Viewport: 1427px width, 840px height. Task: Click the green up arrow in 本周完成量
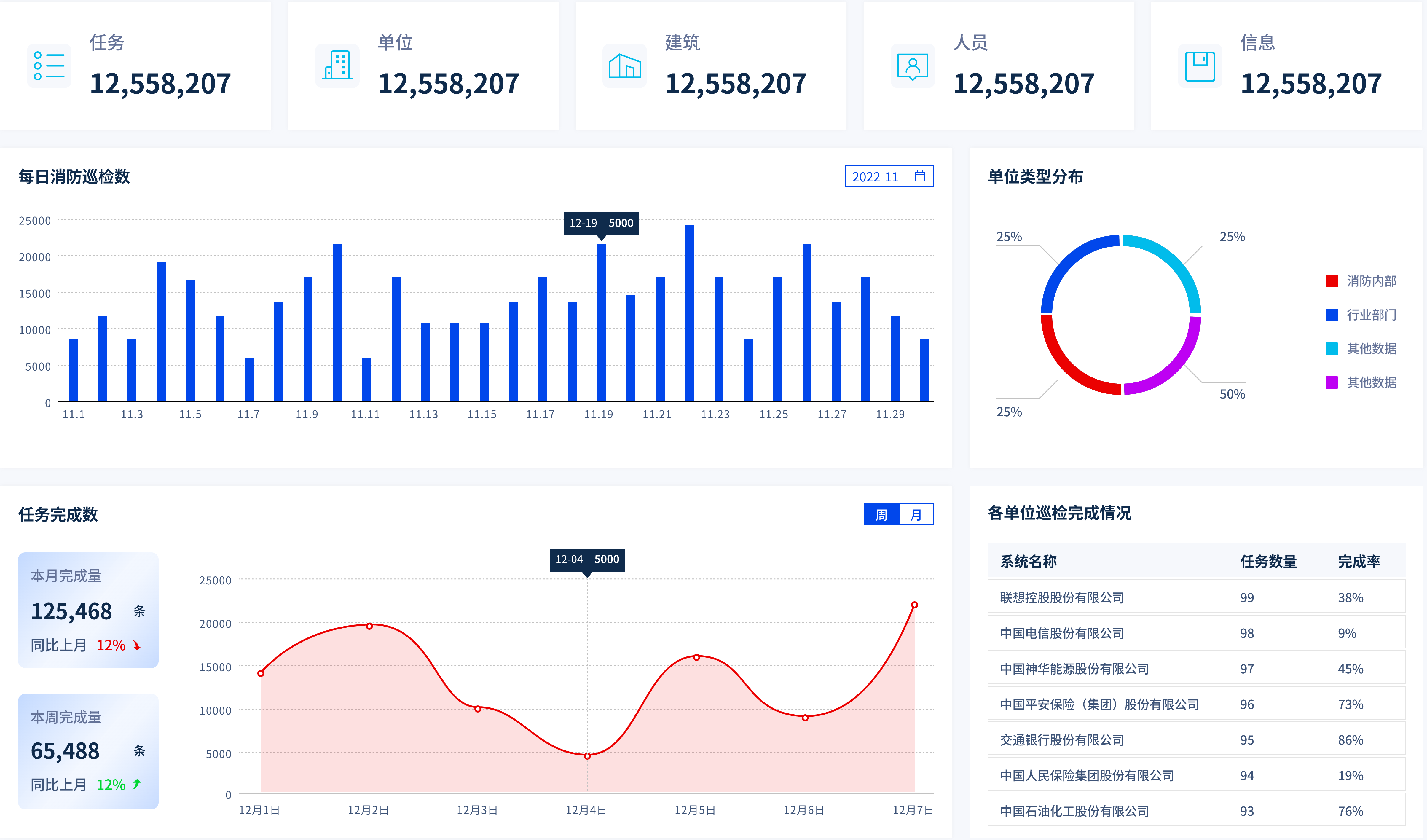click(x=136, y=785)
